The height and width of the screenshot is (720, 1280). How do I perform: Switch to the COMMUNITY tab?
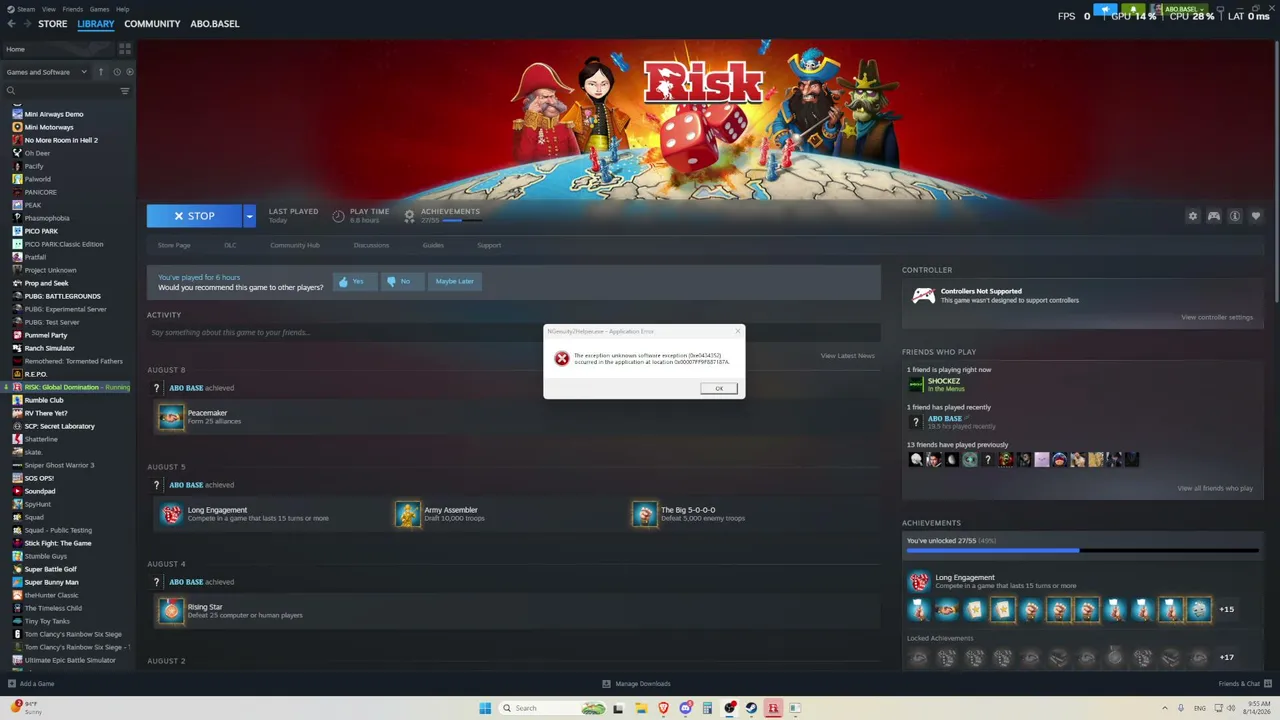click(152, 24)
